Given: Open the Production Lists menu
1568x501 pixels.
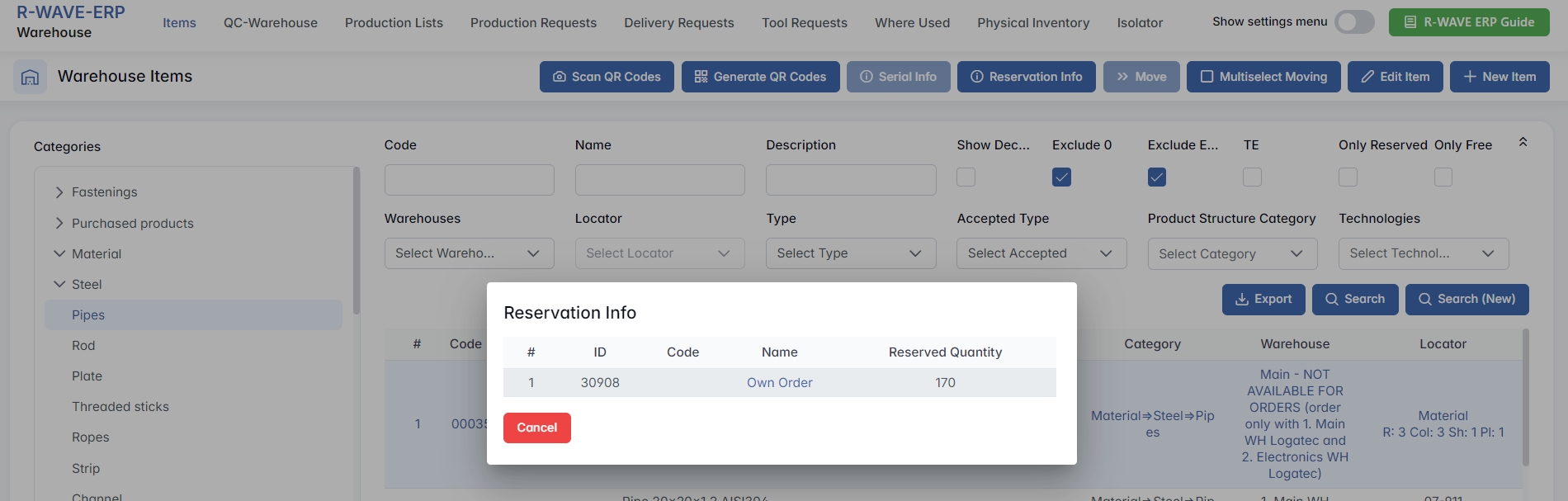Looking at the screenshot, I should pyautogui.click(x=394, y=23).
